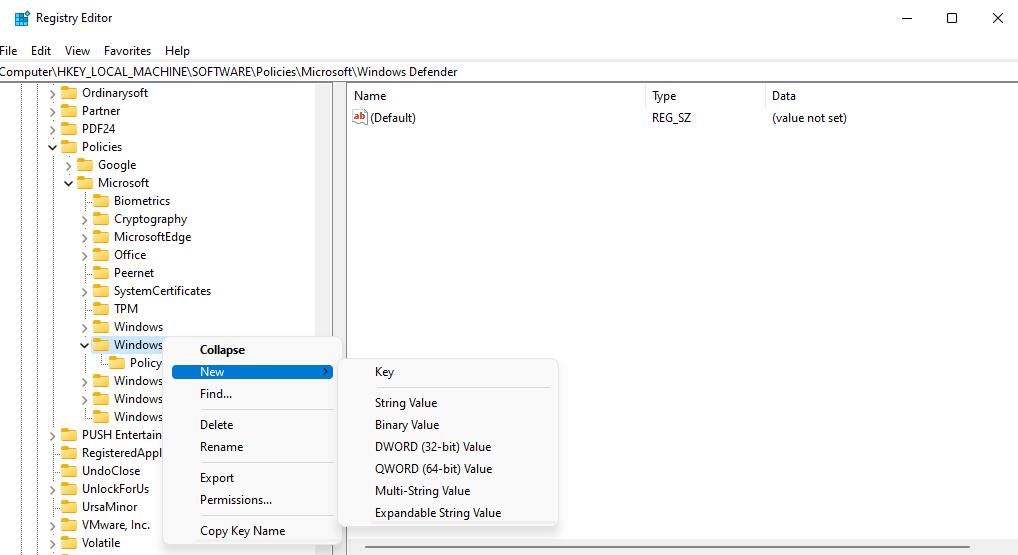Expand the SystemCertificates key
Screen dimensions: 1018x555
coord(84,291)
